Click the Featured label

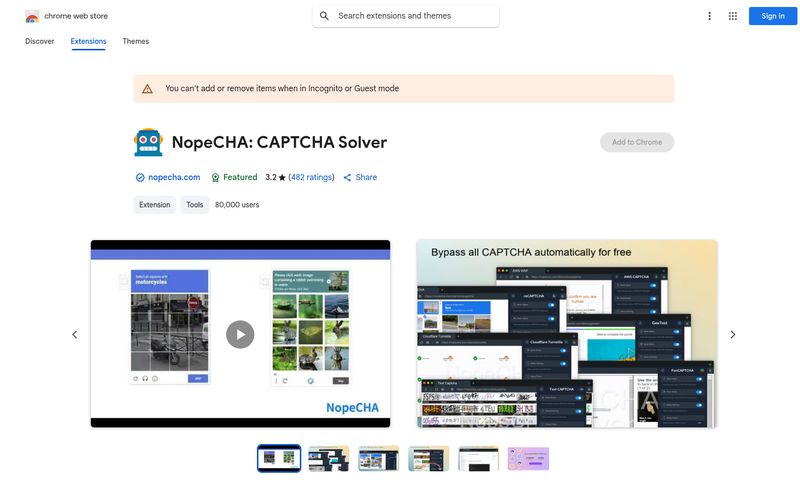point(240,177)
